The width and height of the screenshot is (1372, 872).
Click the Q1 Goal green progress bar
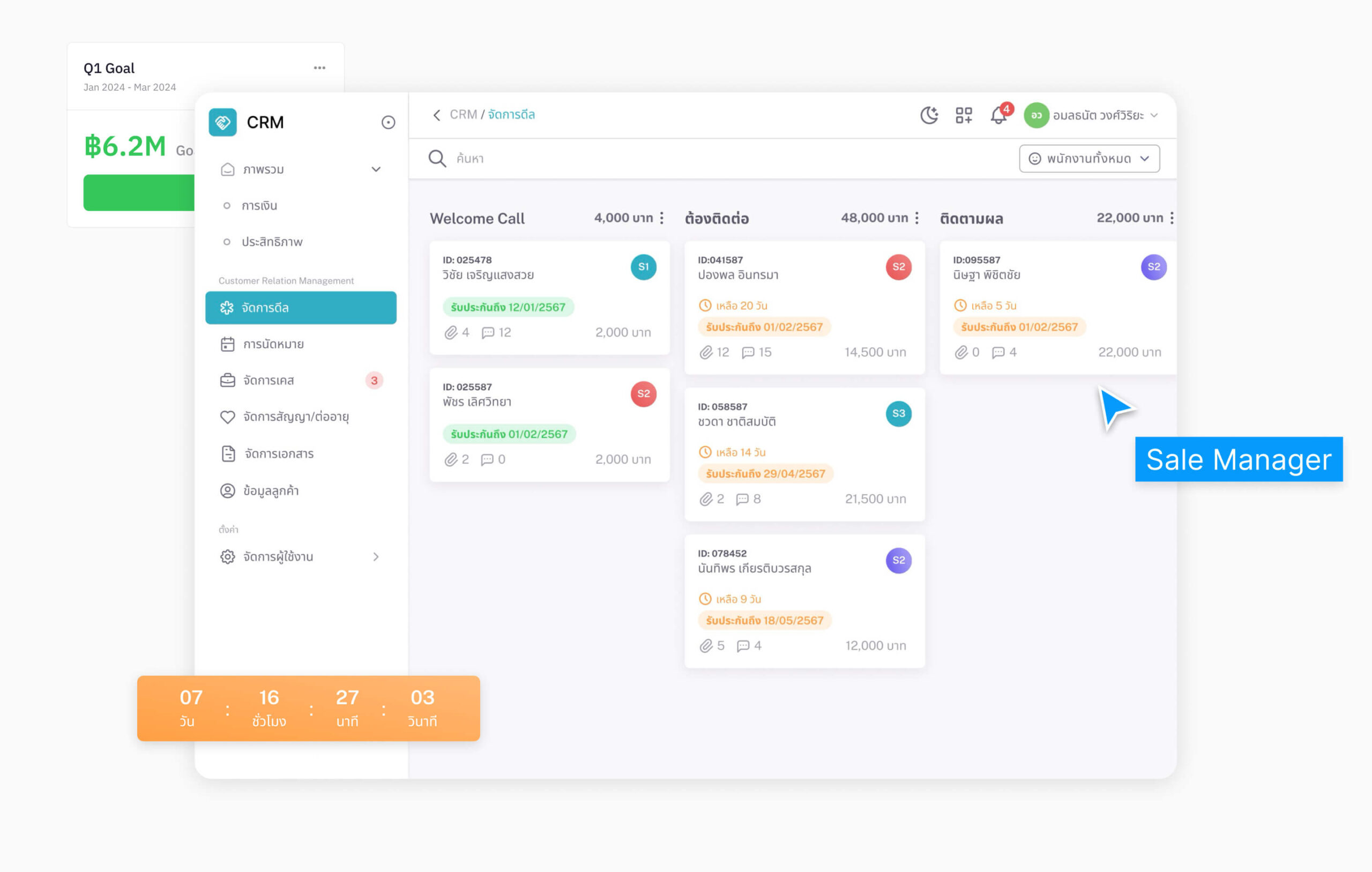(x=139, y=192)
